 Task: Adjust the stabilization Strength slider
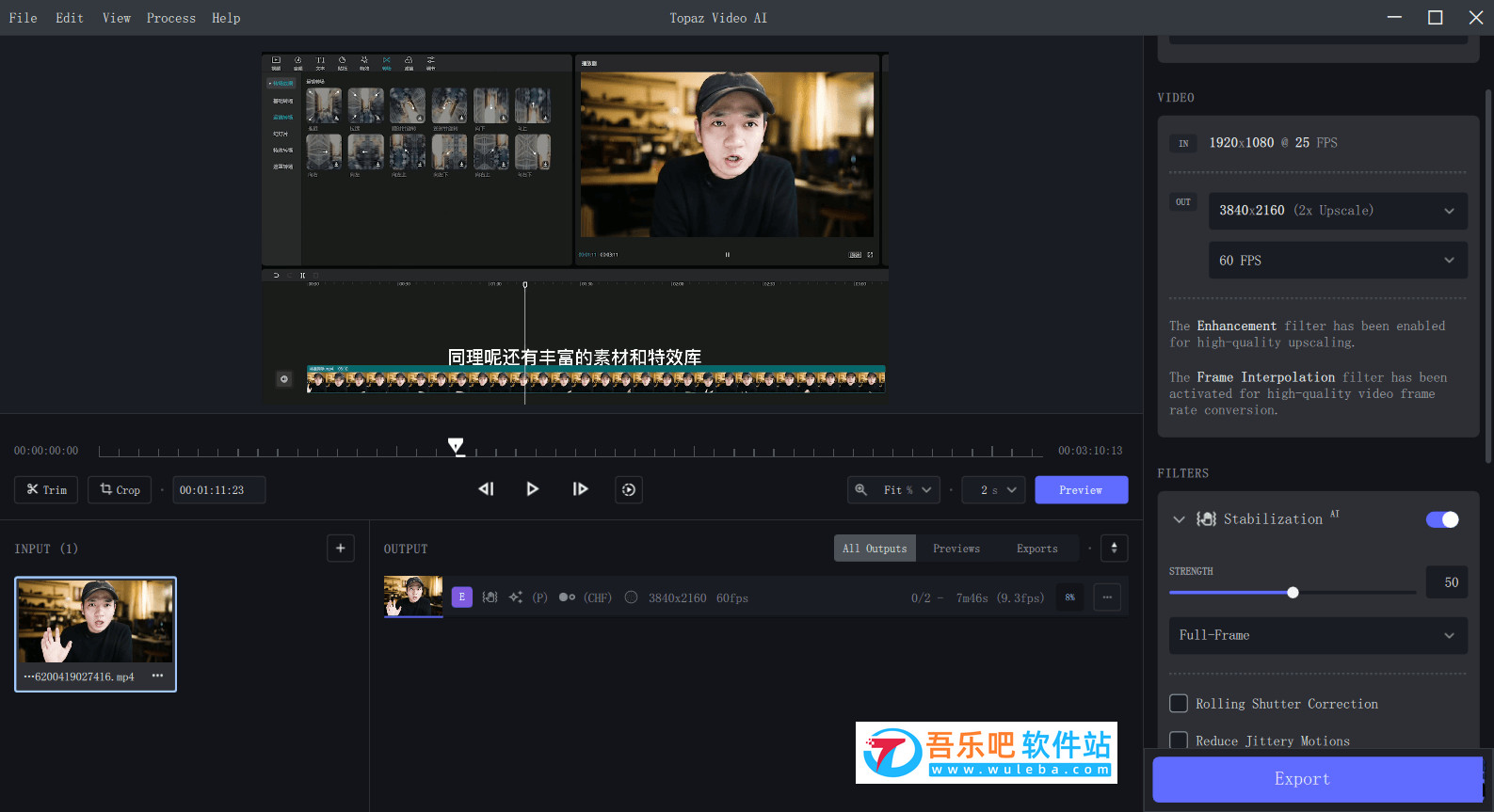pyautogui.click(x=1293, y=592)
